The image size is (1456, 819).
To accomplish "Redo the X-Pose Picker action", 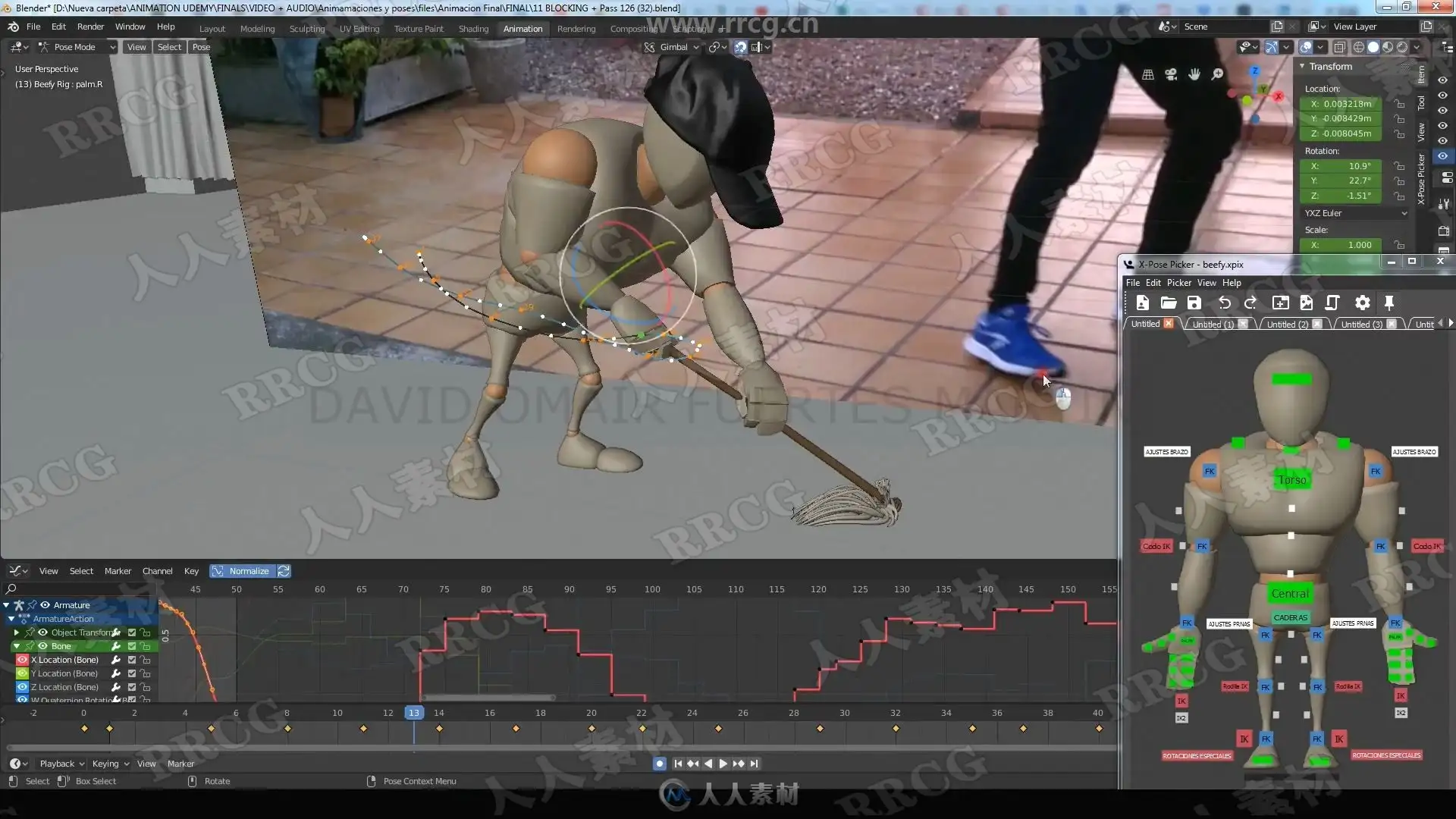I will [1250, 303].
